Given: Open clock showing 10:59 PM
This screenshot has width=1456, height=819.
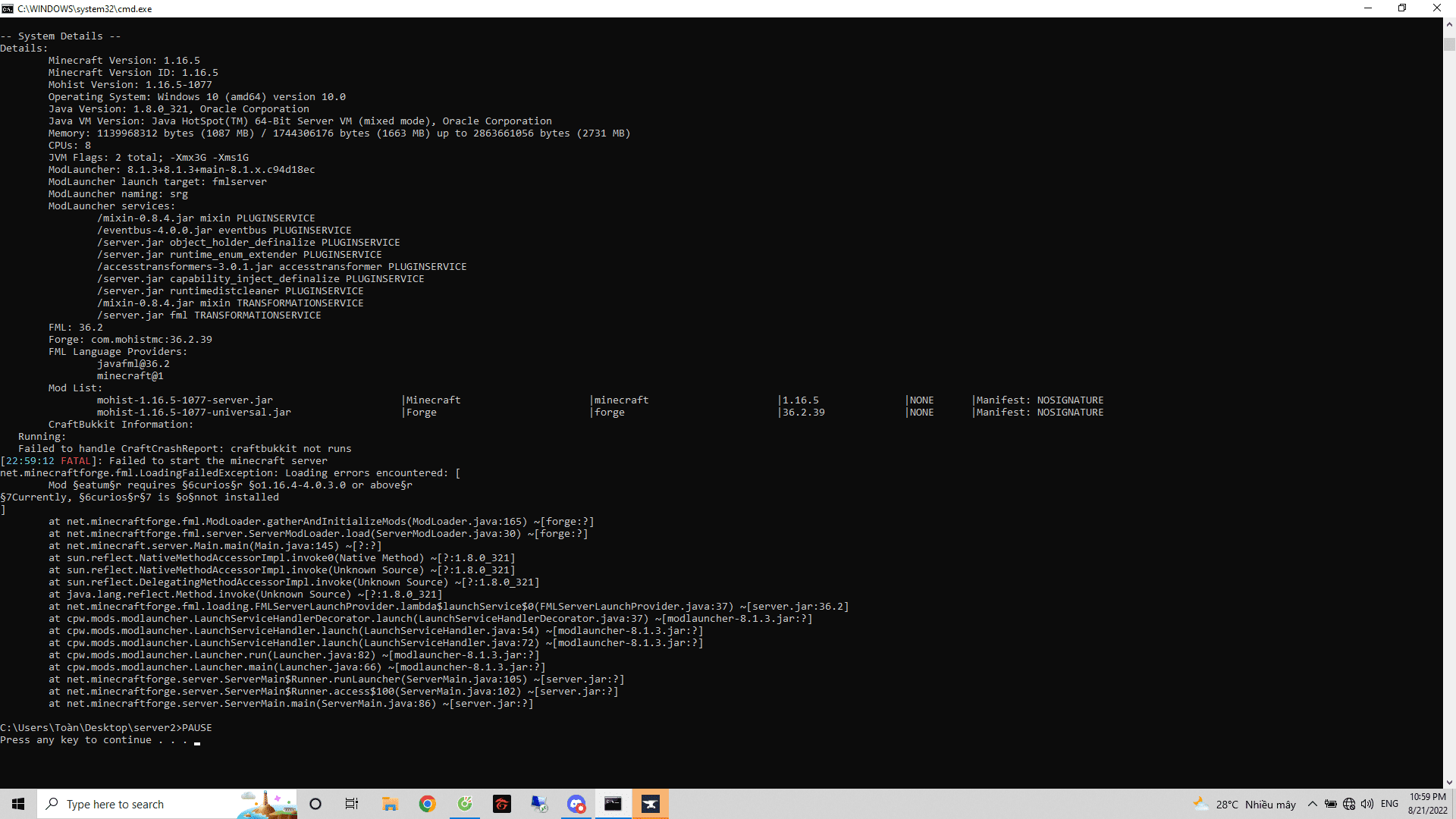Looking at the screenshot, I should [x=1428, y=804].
